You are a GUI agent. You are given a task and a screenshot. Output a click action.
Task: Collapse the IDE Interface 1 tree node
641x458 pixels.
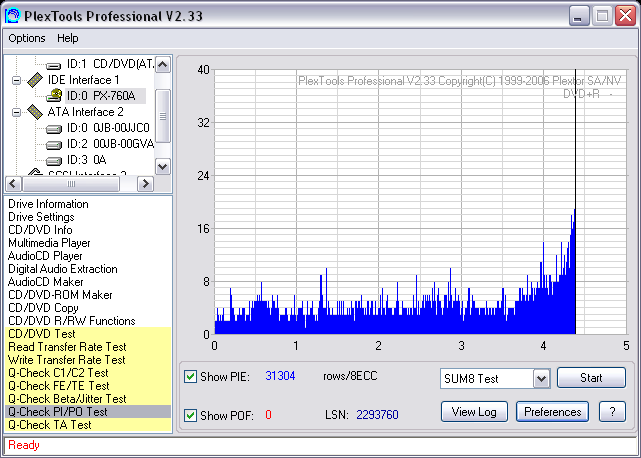[16, 80]
